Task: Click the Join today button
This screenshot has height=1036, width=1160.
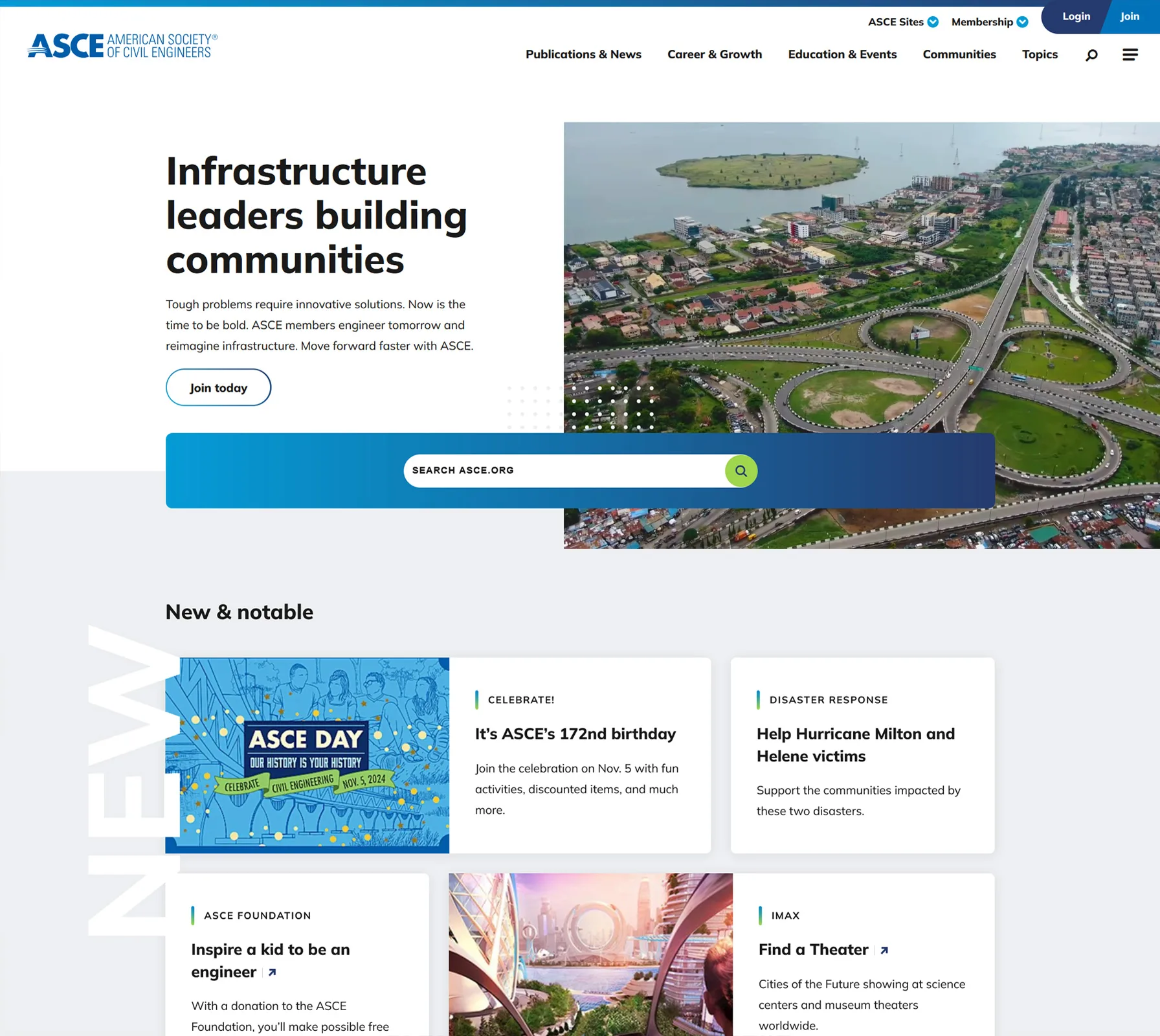Action: coord(218,387)
